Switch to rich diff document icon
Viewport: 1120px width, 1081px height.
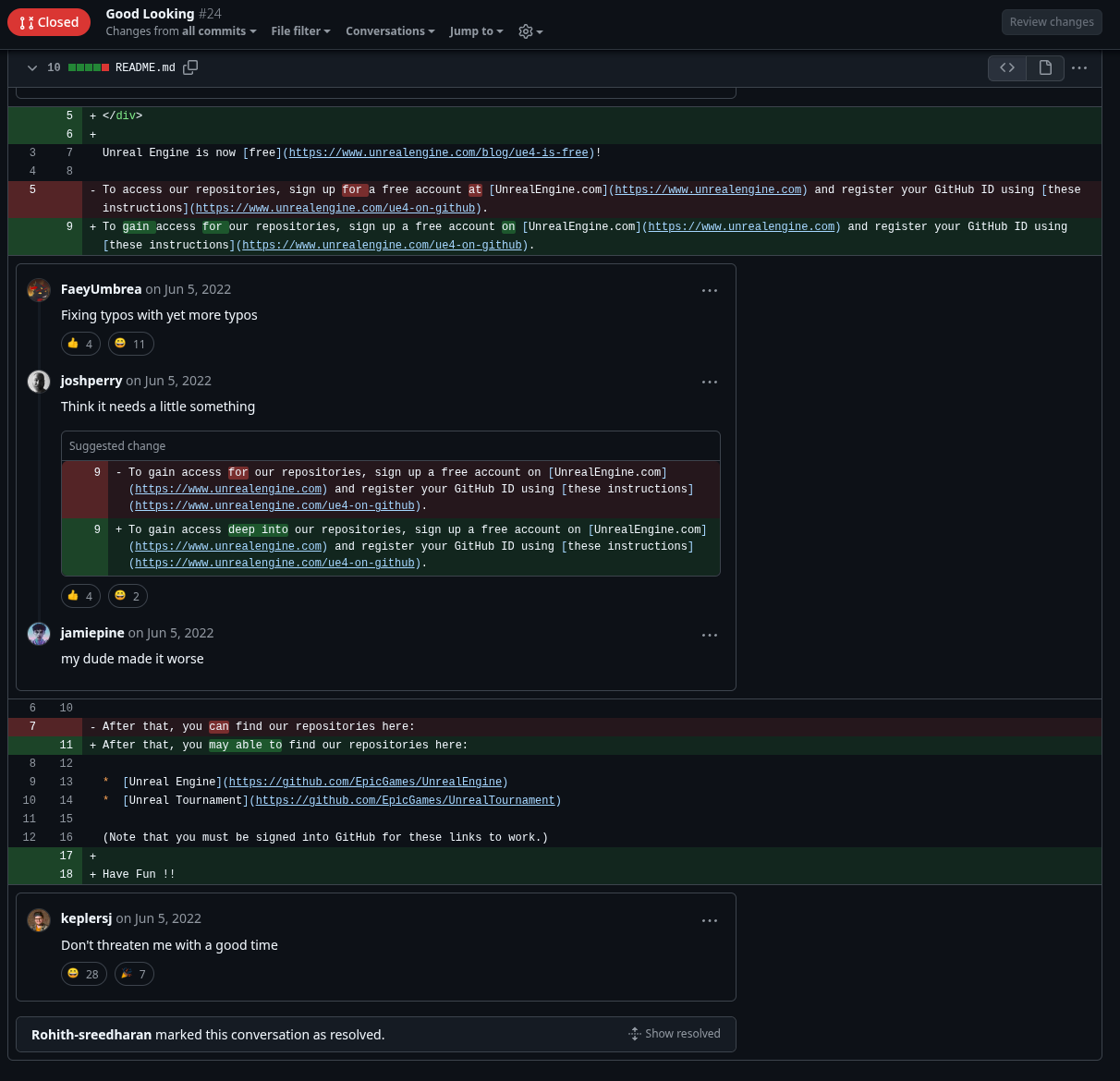1045,67
